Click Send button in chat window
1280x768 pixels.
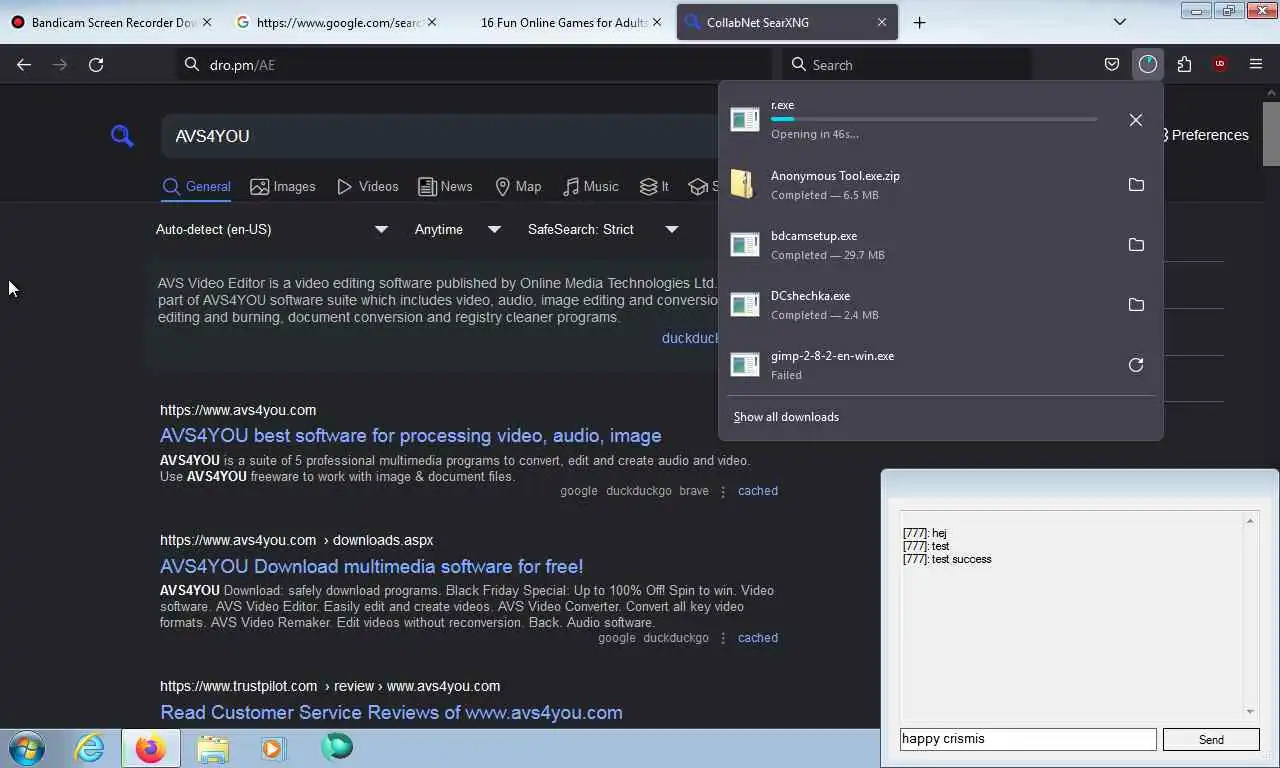(x=1211, y=740)
